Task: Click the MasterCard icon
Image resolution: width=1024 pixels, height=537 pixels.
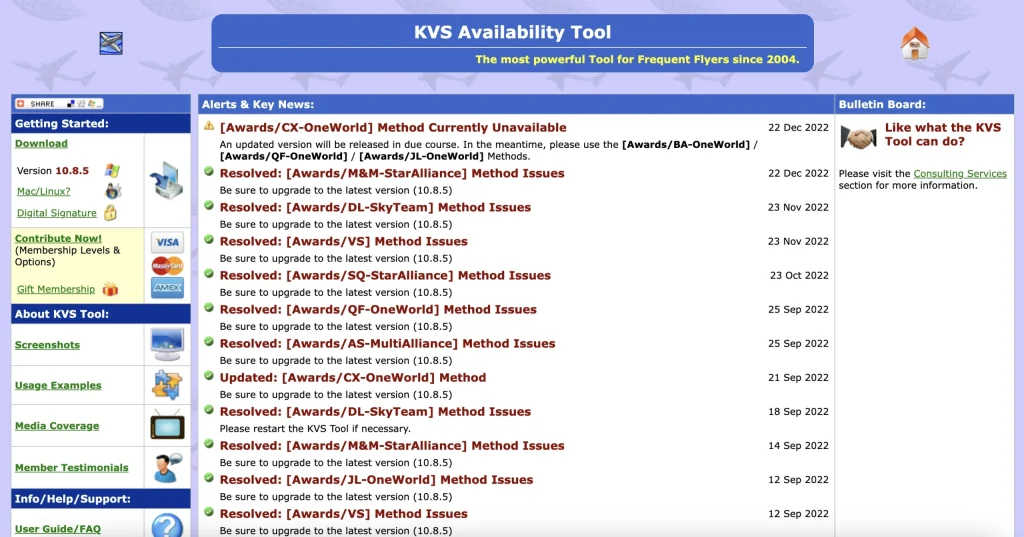Action: pyautogui.click(x=167, y=265)
